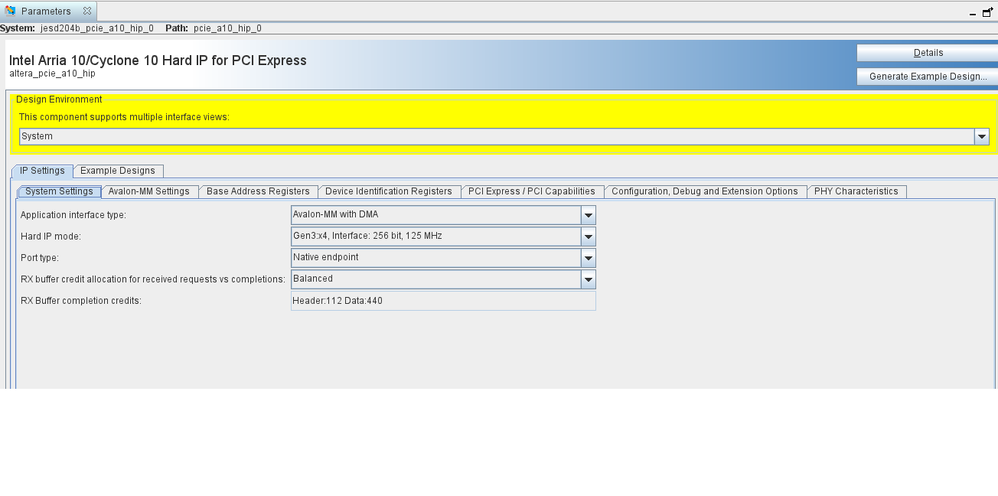Select the System Settings tab
This screenshot has width=998, height=496.
[x=59, y=192]
